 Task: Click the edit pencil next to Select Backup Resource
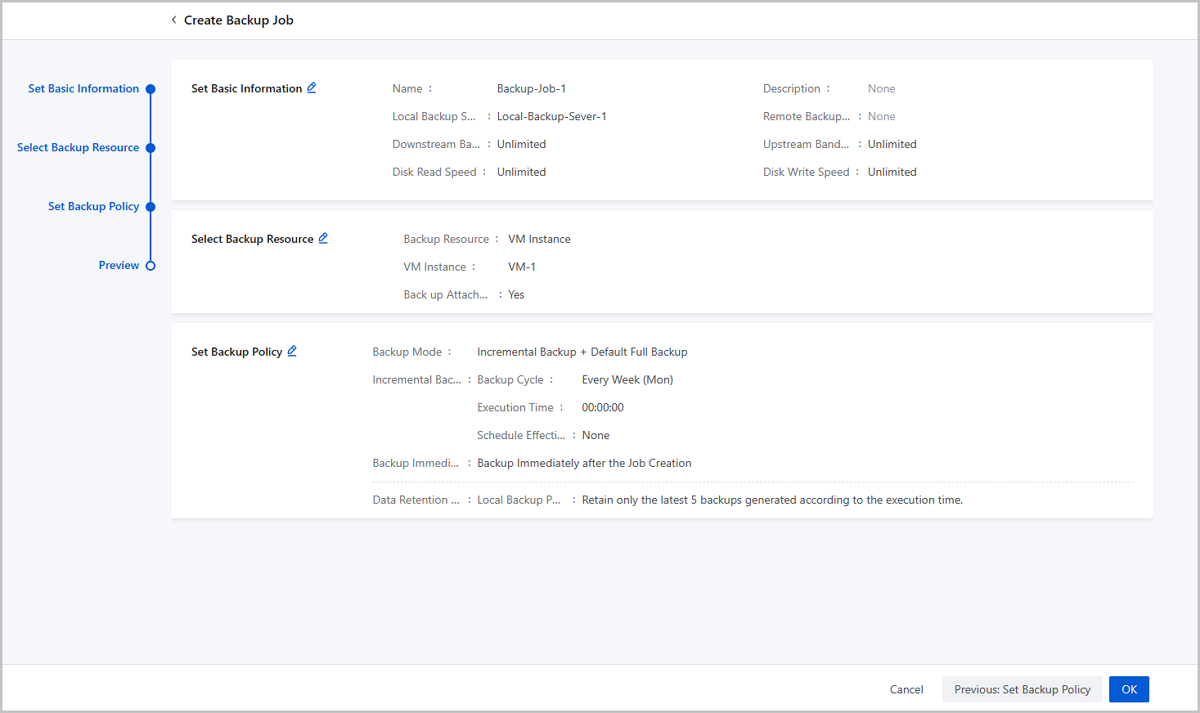tap(323, 239)
